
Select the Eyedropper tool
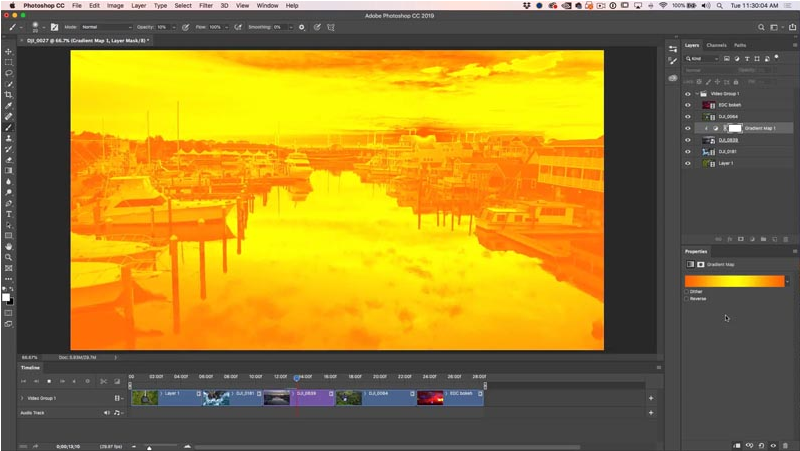pos(9,106)
